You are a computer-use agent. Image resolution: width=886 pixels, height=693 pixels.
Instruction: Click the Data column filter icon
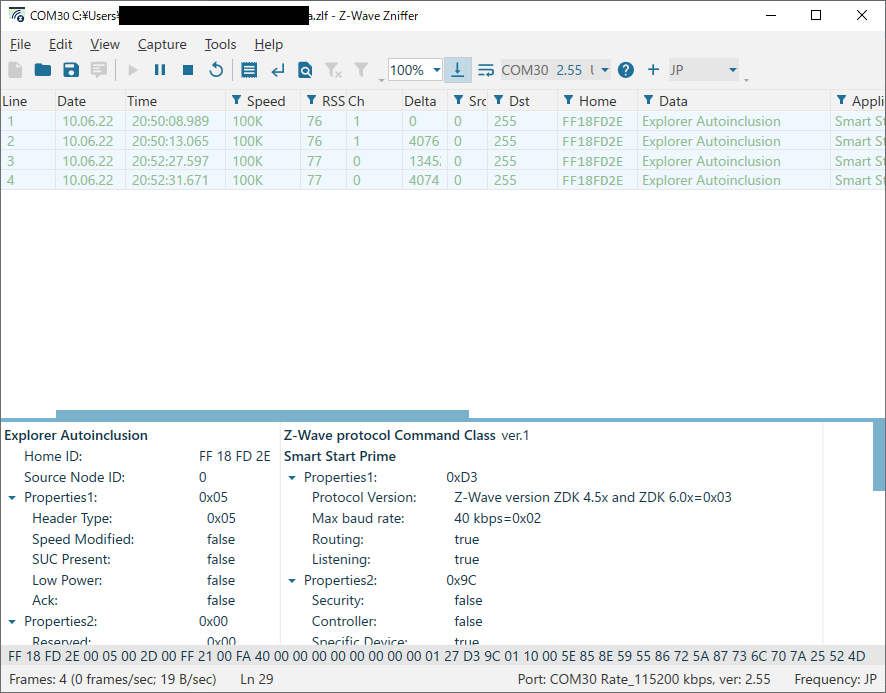tap(649, 100)
